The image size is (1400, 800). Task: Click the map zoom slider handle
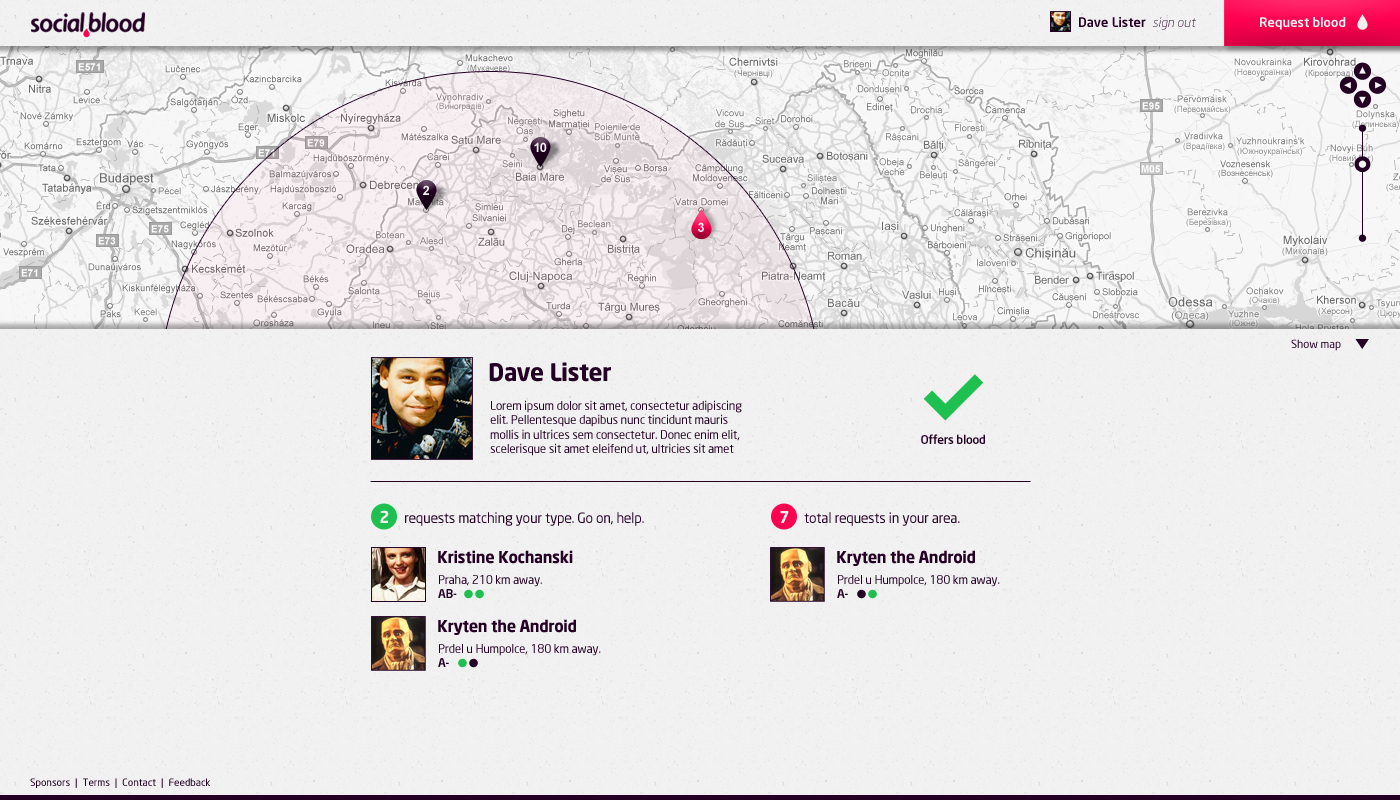click(x=1362, y=164)
